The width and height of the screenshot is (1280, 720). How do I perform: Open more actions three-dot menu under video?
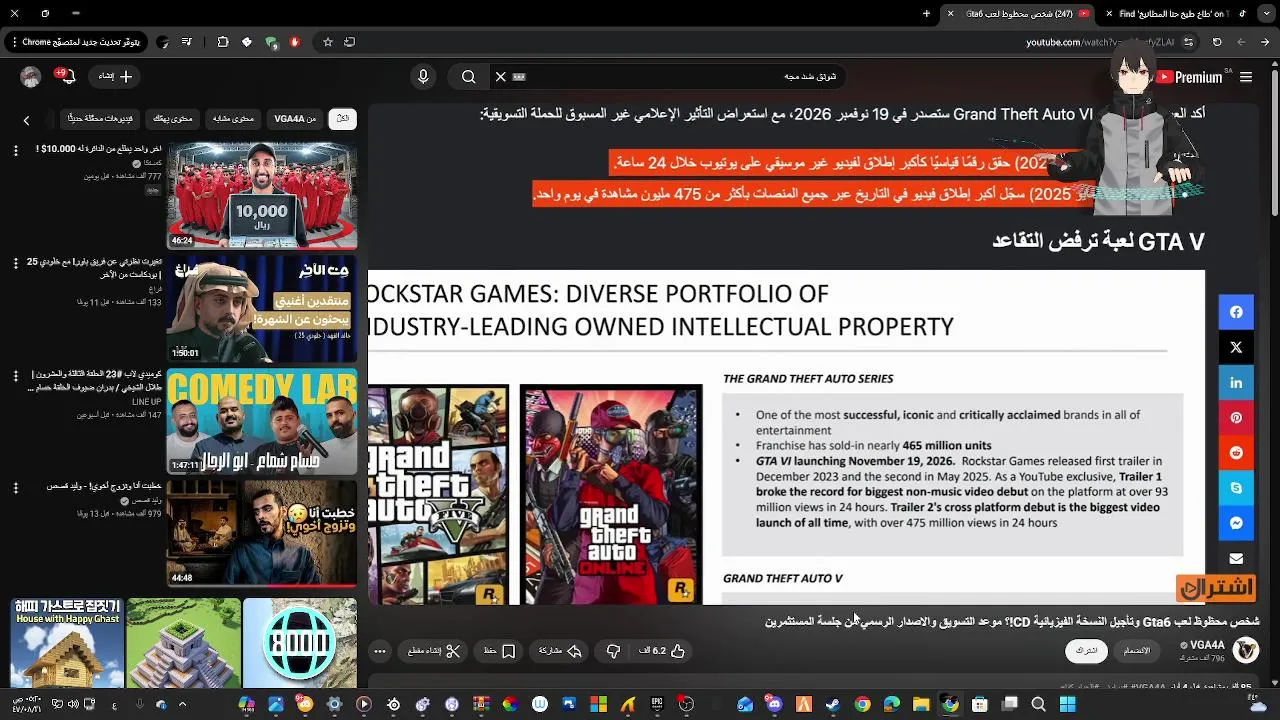(380, 651)
